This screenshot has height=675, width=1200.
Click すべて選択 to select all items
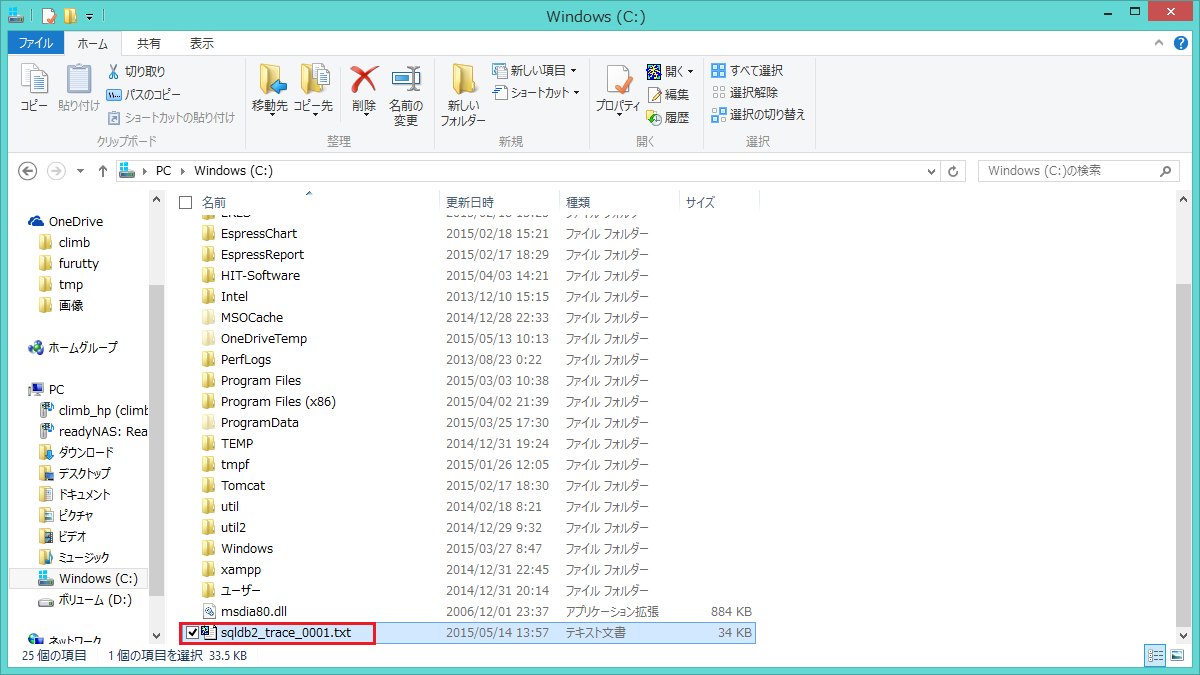coord(747,70)
